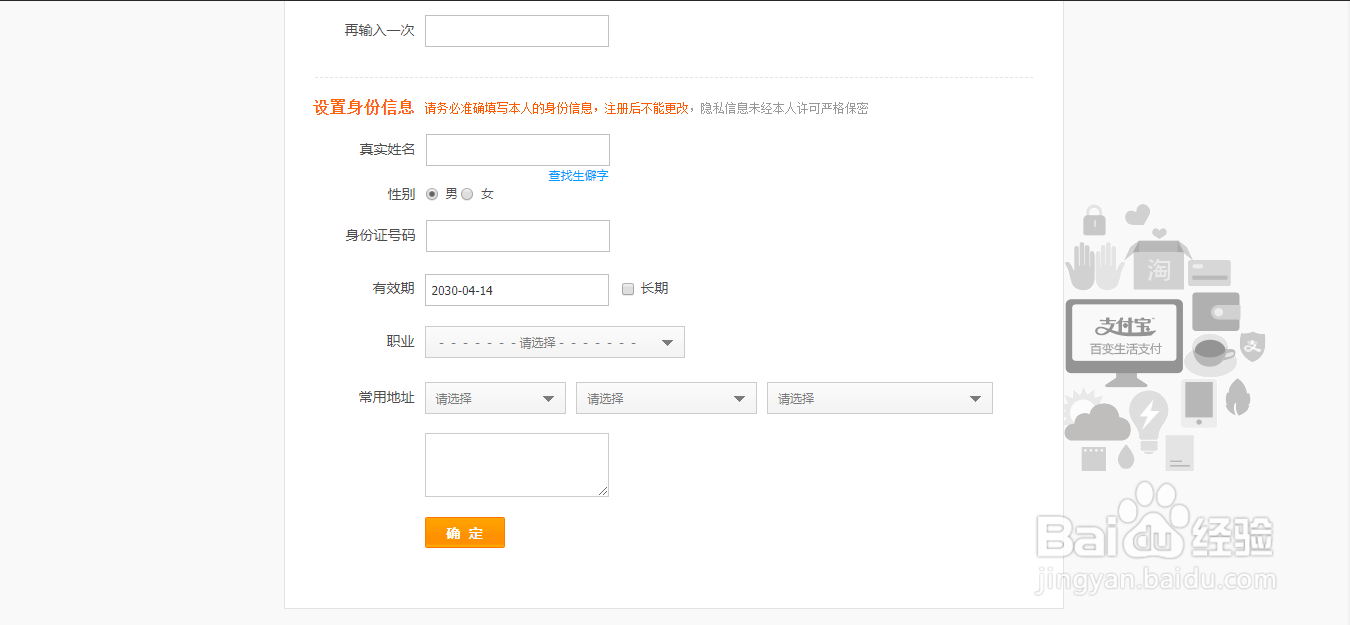Click the 身份证号码 input field

click(x=517, y=236)
